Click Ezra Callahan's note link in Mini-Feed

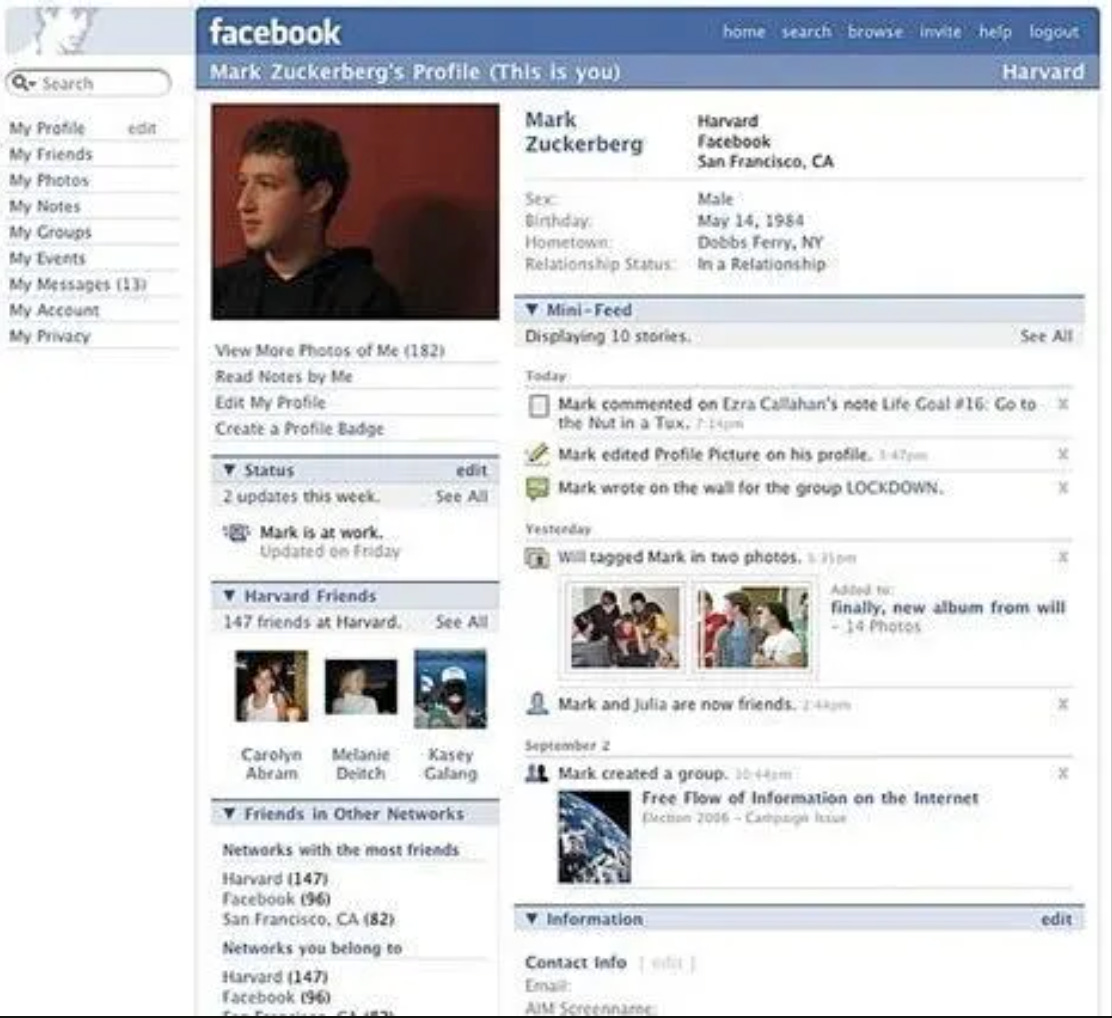pos(799,413)
